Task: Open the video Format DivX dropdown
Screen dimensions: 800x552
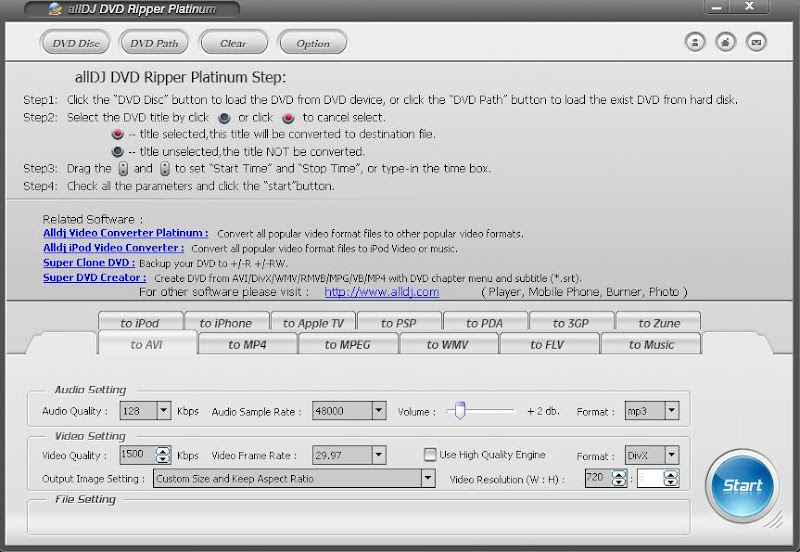Action: (x=672, y=455)
